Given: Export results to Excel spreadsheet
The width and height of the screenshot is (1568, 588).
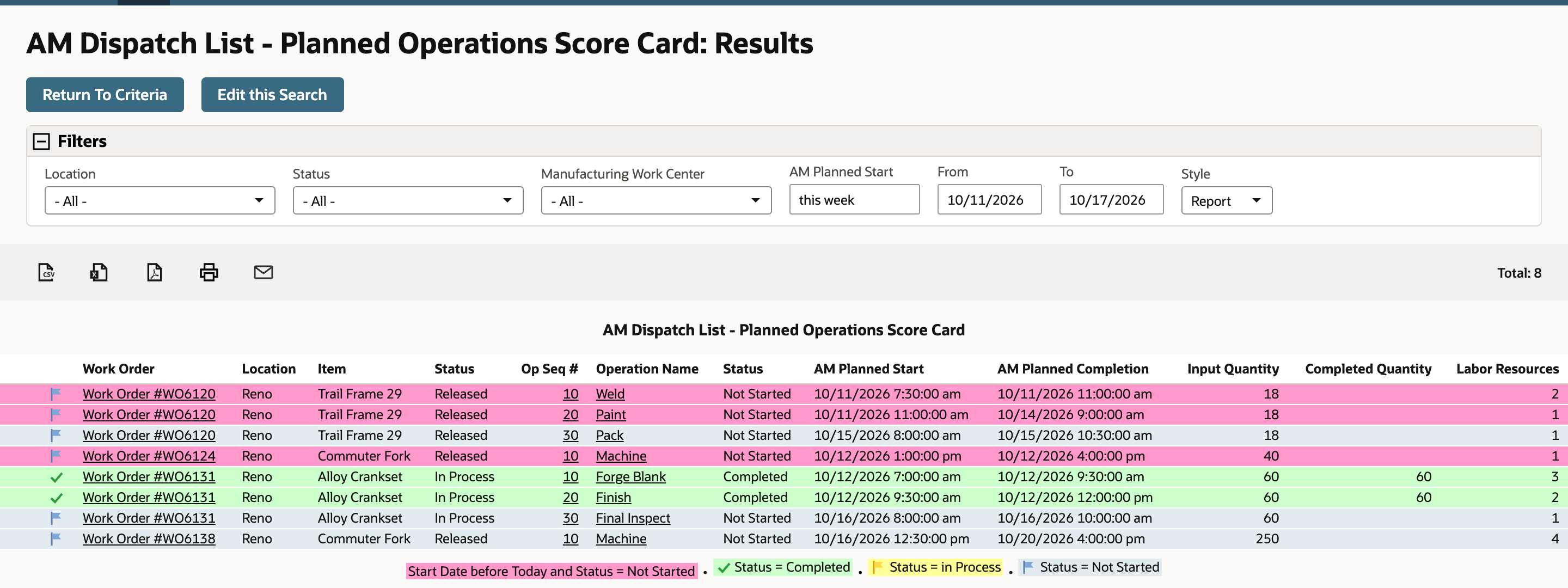Looking at the screenshot, I should [x=99, y=272].
